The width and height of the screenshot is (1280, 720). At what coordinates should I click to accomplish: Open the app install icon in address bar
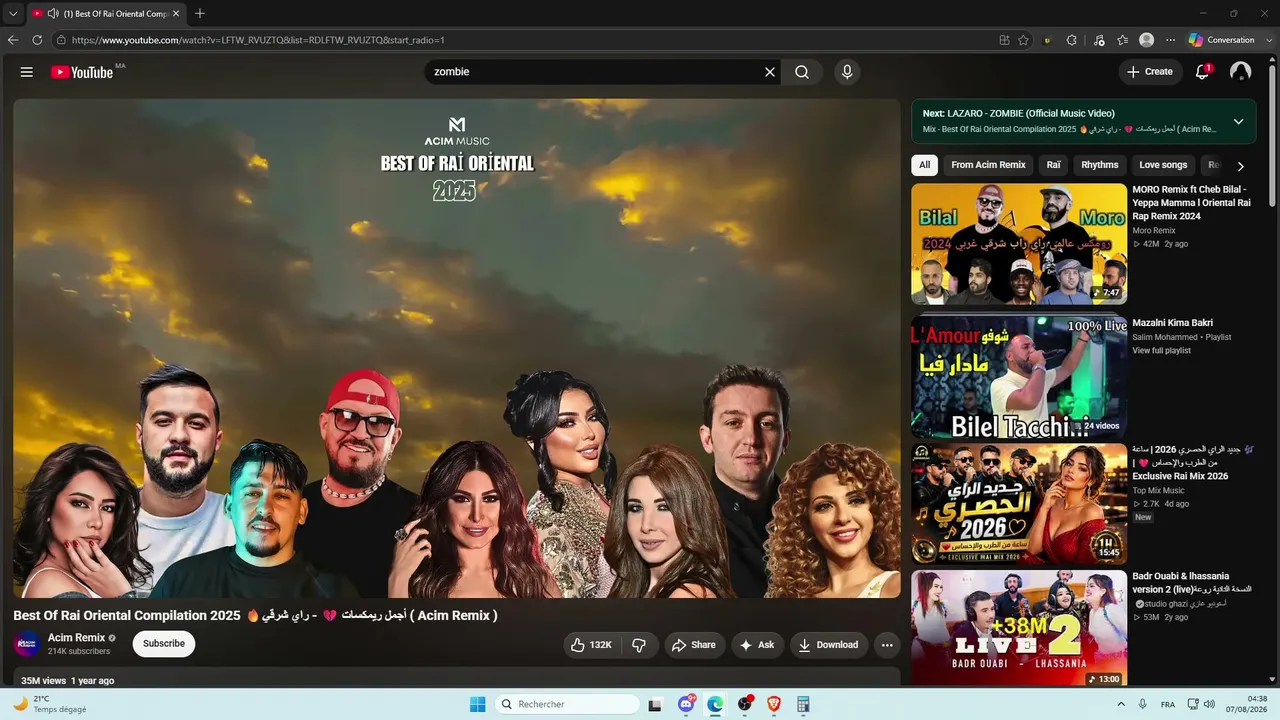(x=1004, y=40)
